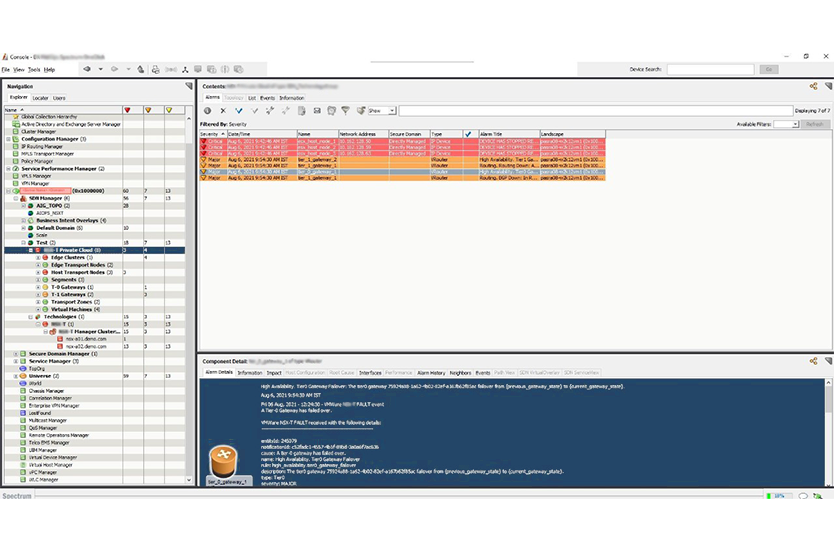Open the Root Cause tab

click(x=342, y=372)
